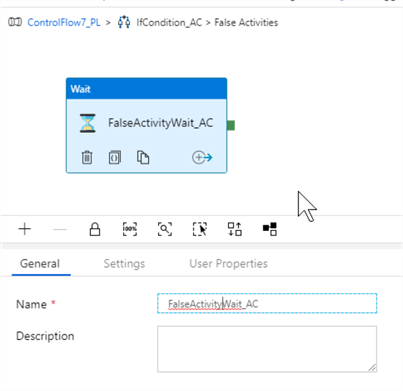
Task: Click the pipeline icon beside ControlFlow7_PL
Action: pyautogui.click(x=15, y=22)
